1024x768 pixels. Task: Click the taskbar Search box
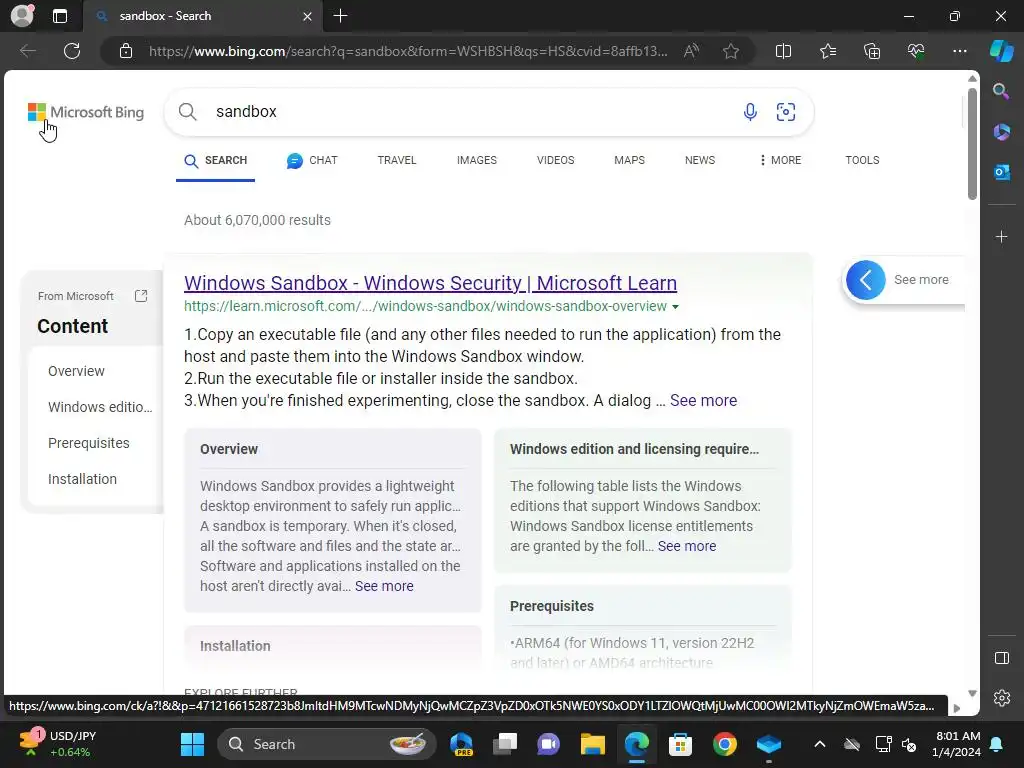pos(327,744)
